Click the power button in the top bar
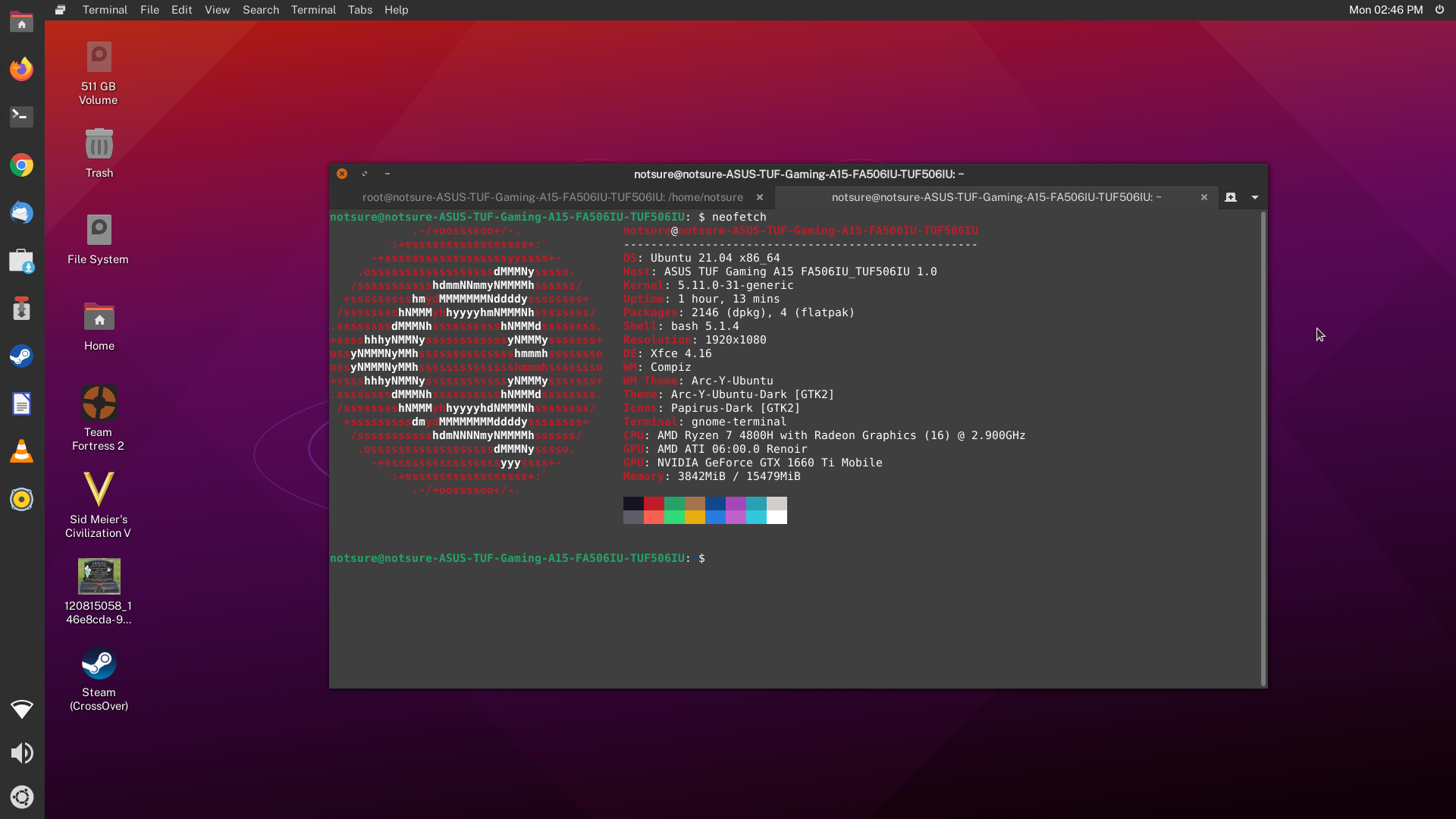The image size is (1456, 819). click(x=1439, y=10)
